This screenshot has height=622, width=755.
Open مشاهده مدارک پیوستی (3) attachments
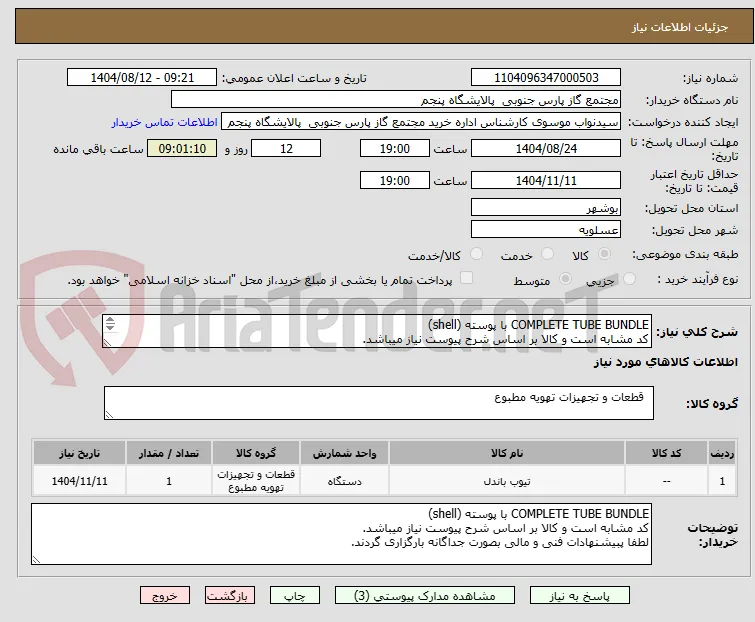click(425, 596)
